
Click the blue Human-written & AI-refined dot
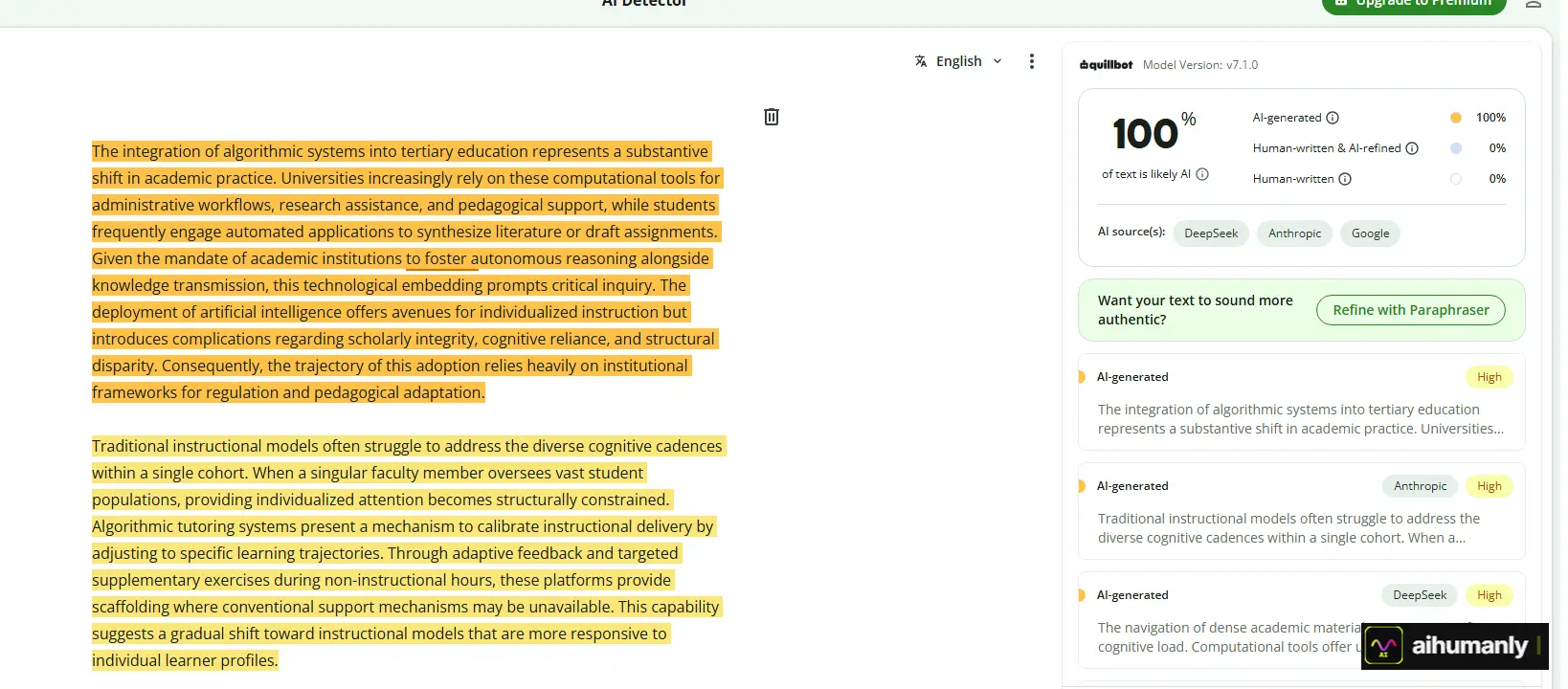click(x=1456, y=148)
